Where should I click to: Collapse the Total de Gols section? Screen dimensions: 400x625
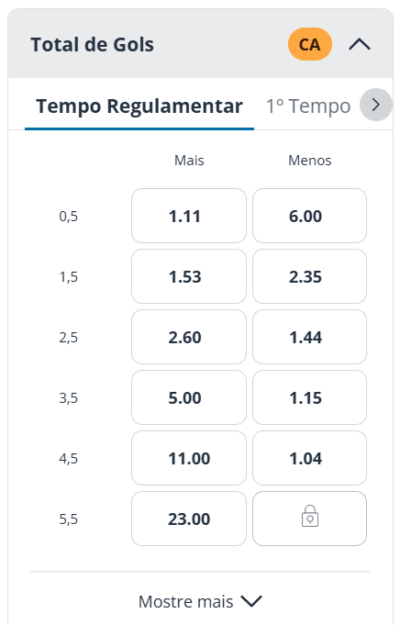(x=359, y=44)
